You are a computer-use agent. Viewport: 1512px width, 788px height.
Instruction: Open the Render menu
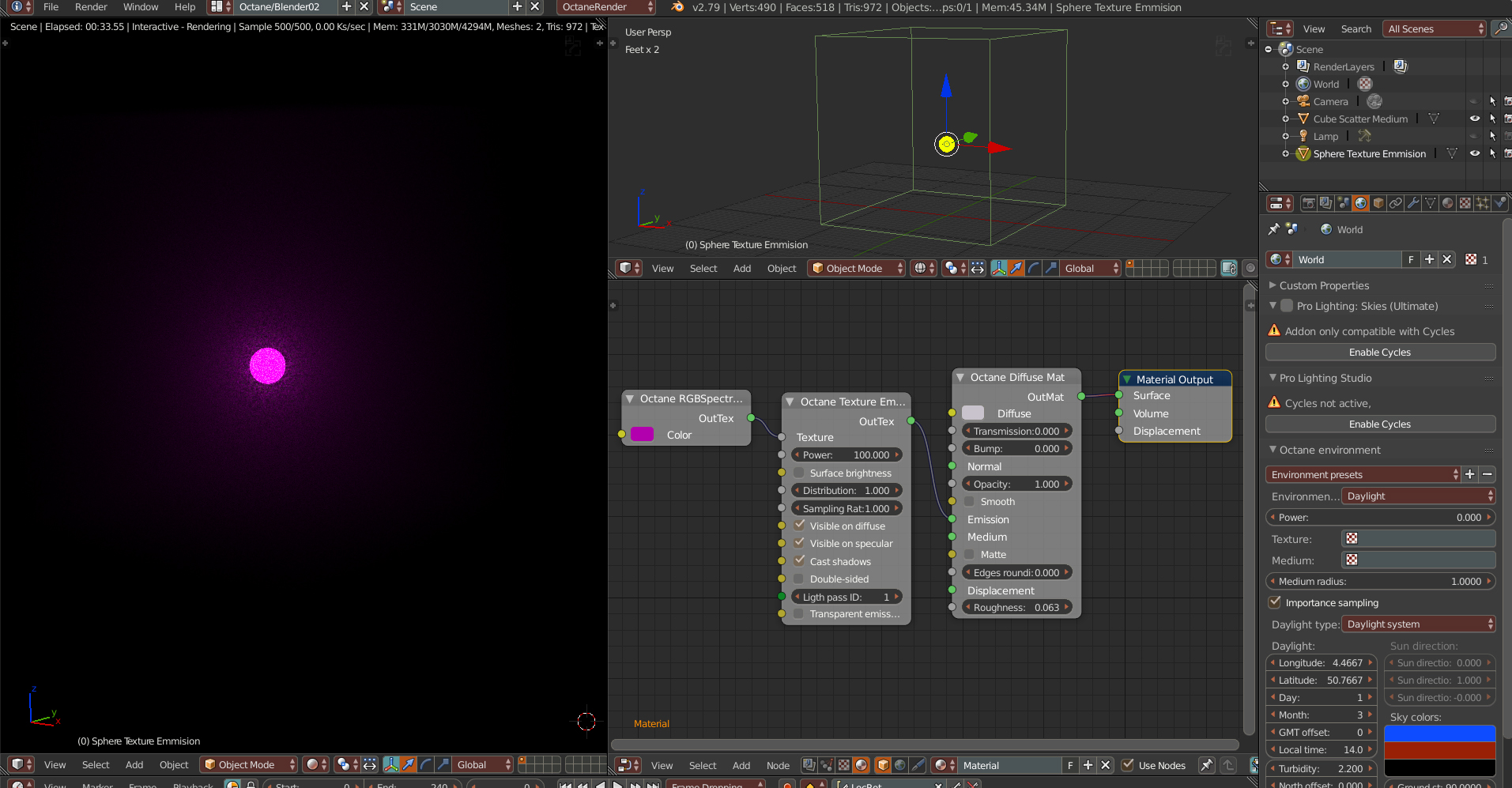click(91, 7)
